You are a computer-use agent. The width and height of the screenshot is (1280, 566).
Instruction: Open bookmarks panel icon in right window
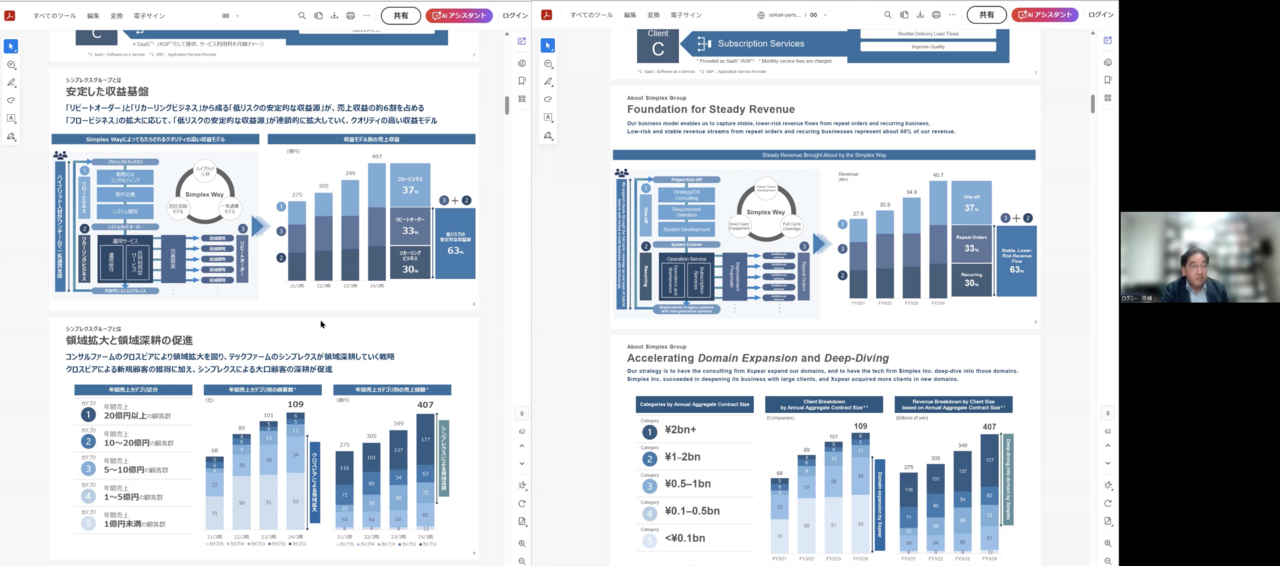[1107, 80]
